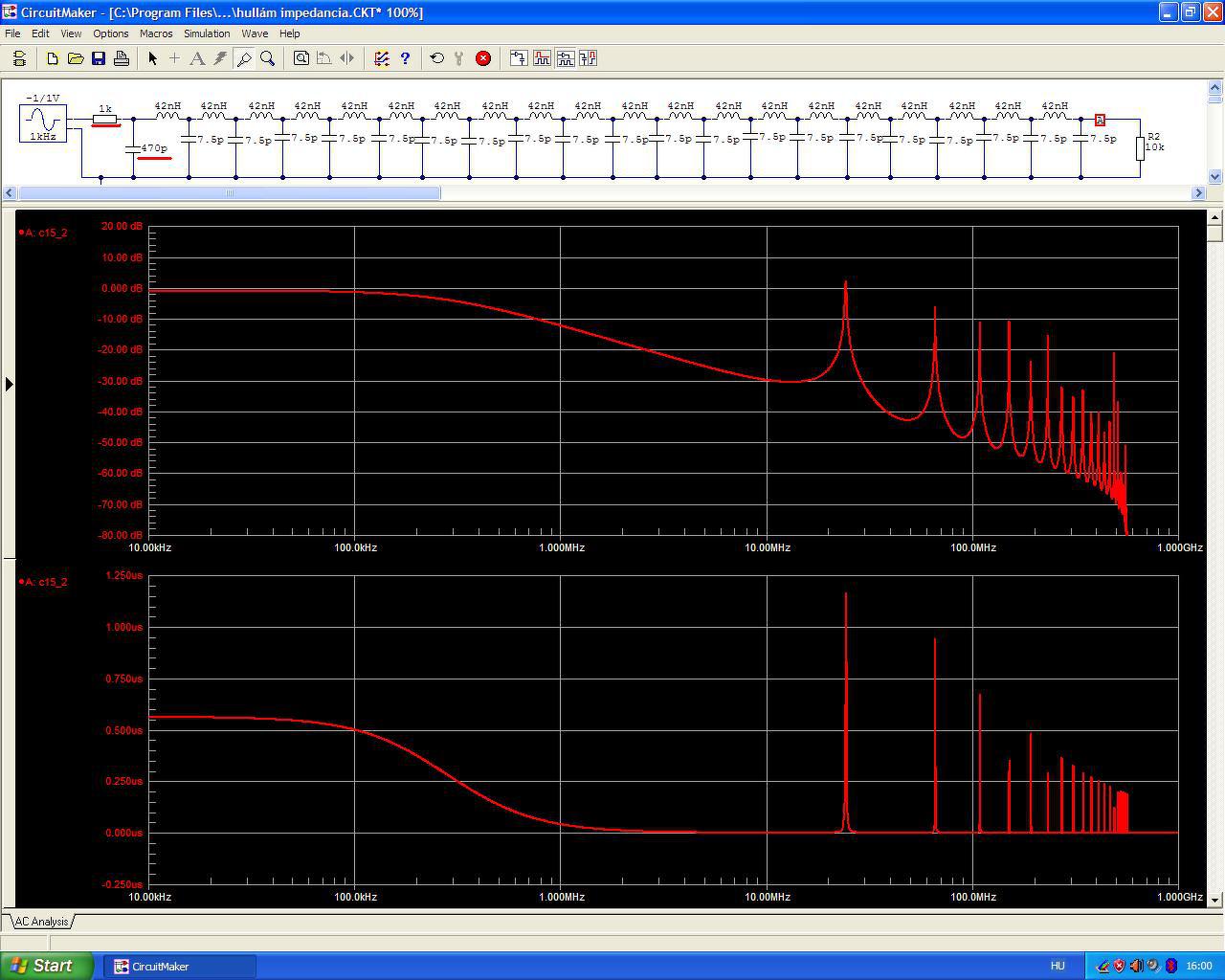
Task: Click the waveform pane scroll-down arrow
Action: 1215,900
